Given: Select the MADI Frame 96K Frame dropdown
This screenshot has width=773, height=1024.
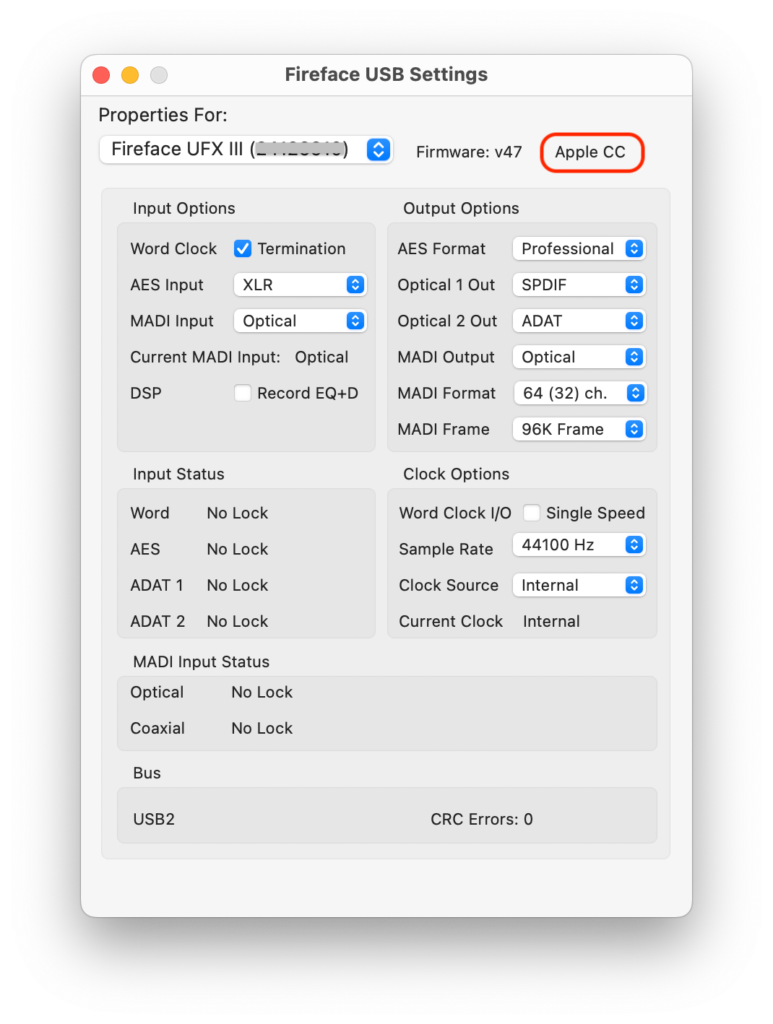Looking at the screenshot, I should (578, 429).
